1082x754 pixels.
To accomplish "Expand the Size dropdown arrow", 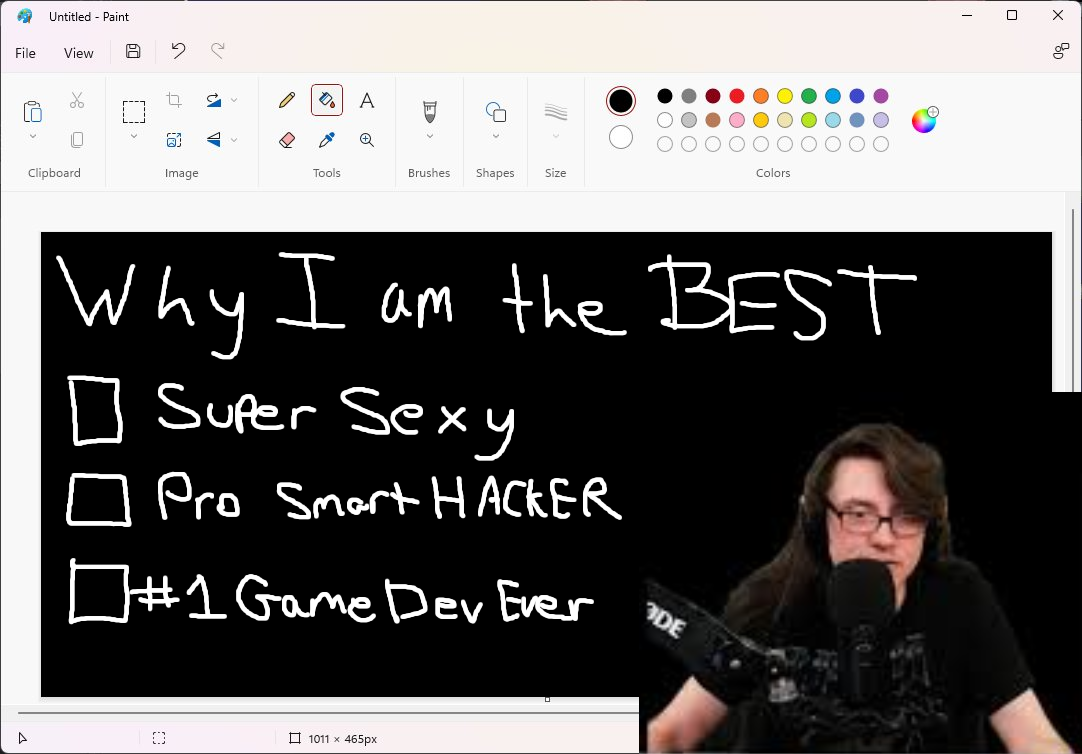I will point(555,137).
